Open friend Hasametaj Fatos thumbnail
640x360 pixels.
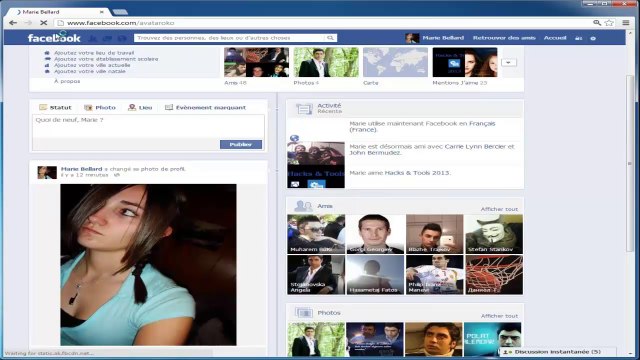[375, 275]
